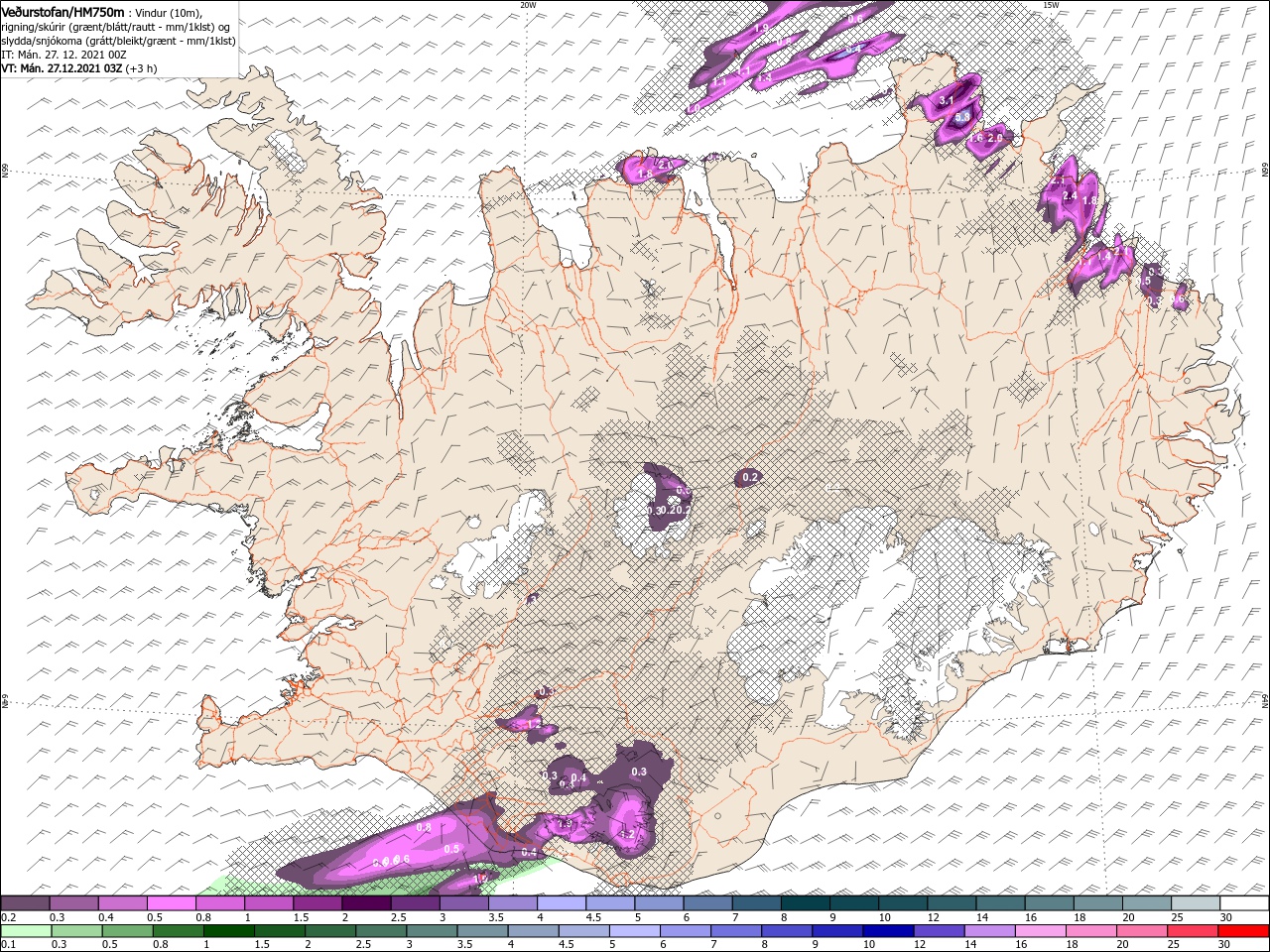Select the violet rain swatch at 12
1270x952 pixels.
click(x=940, y=931)
